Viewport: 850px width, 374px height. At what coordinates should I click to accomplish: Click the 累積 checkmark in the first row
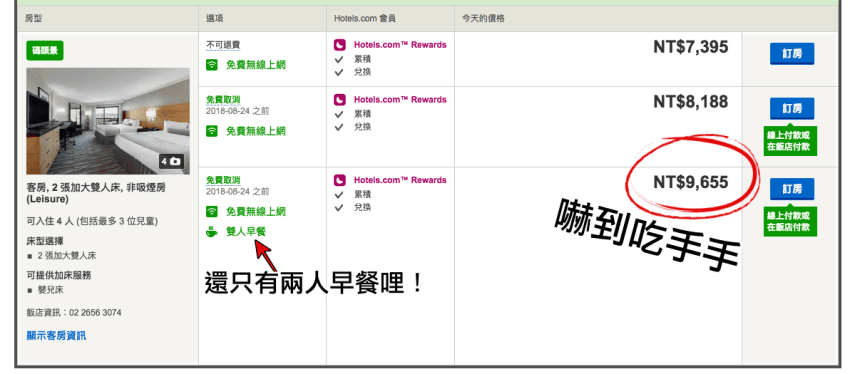pyautogui.click(x=339, y=59)
